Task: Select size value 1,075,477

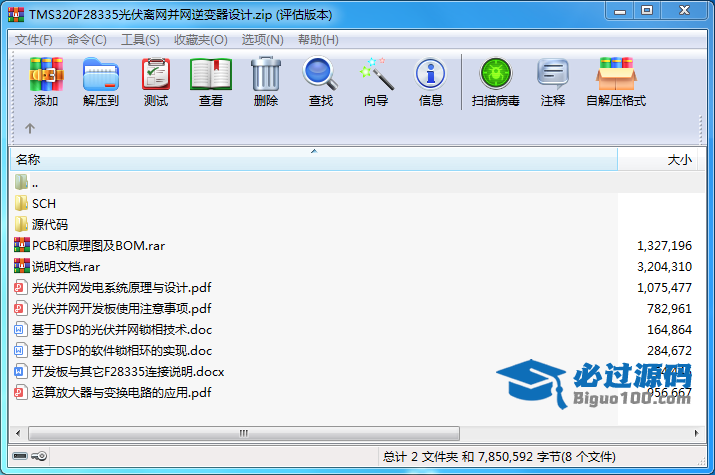Action: click(664, 288)
